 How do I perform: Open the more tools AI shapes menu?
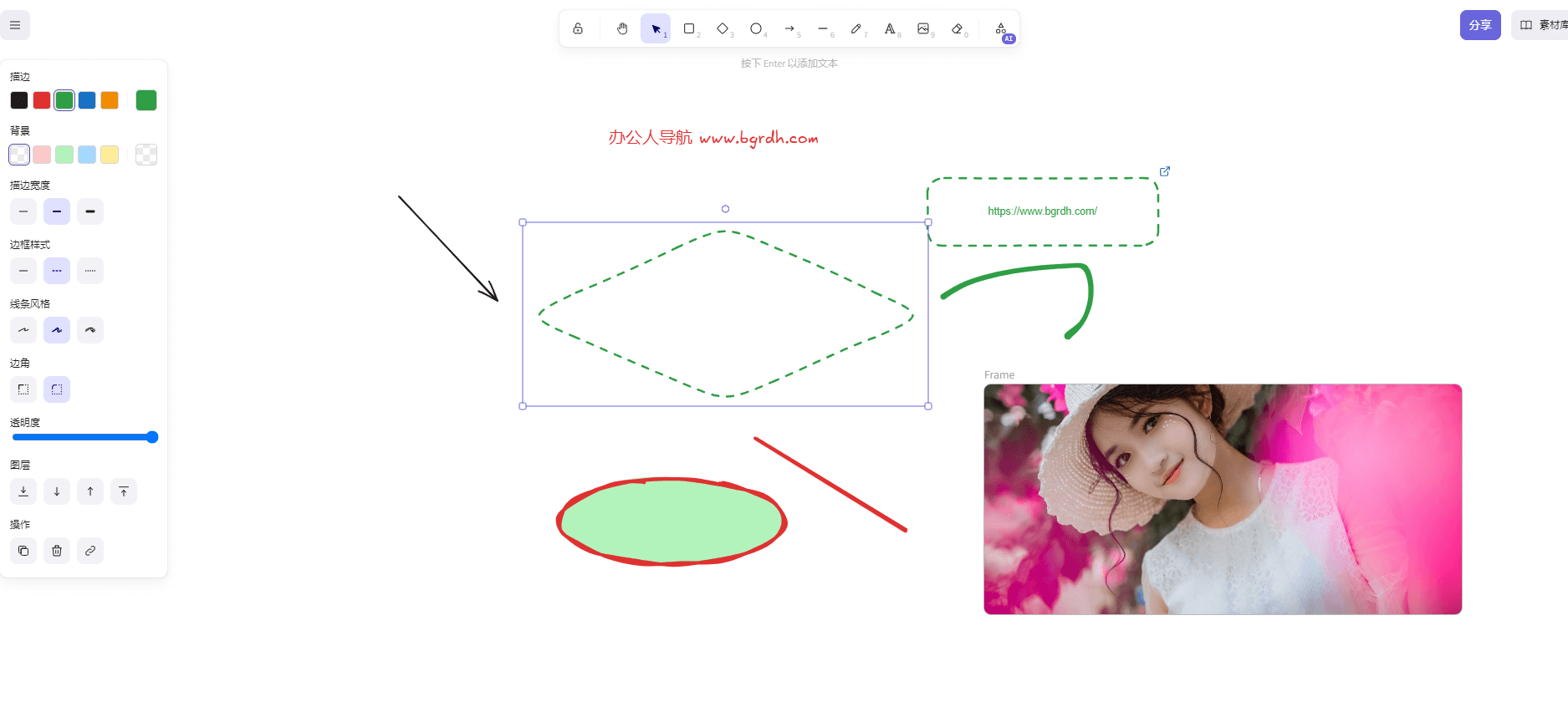coord(1001,29)
